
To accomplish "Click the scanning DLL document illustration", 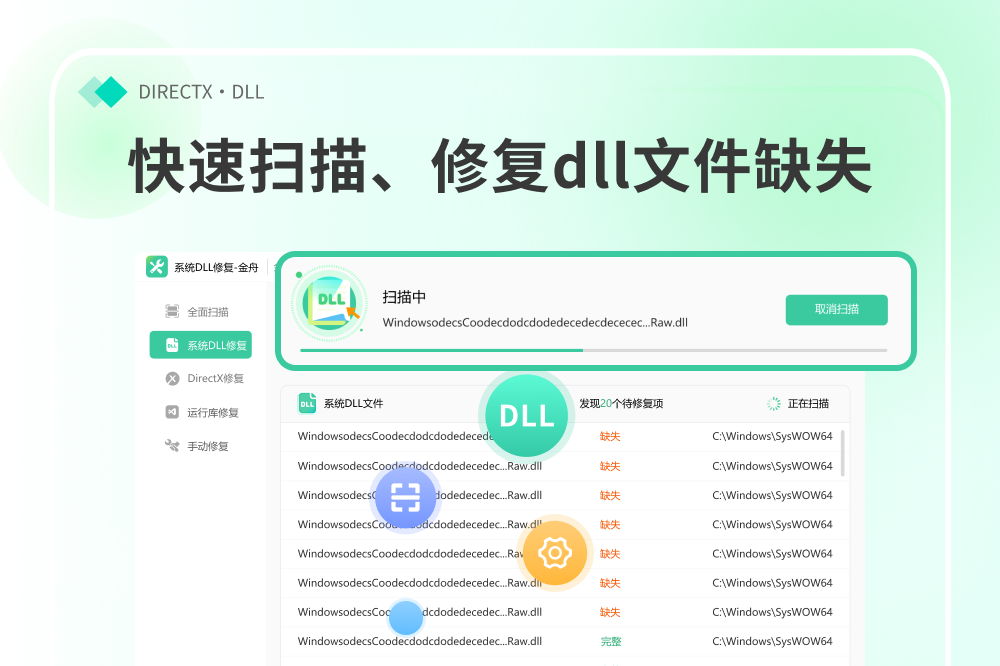I will point(330,303).
